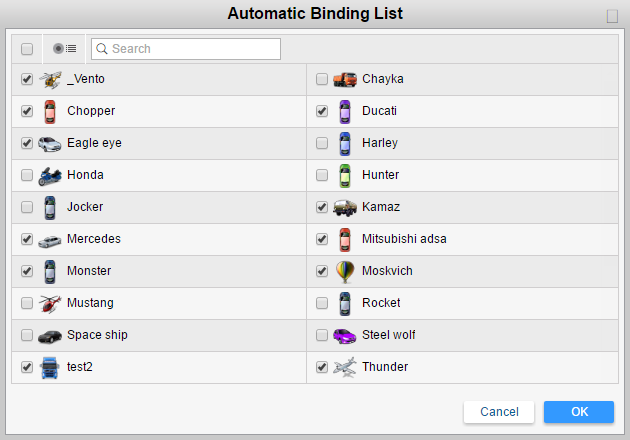Click the blue truck icon for test2
The width and height of the screenshot is (630, 440).
tap(50, 367)
